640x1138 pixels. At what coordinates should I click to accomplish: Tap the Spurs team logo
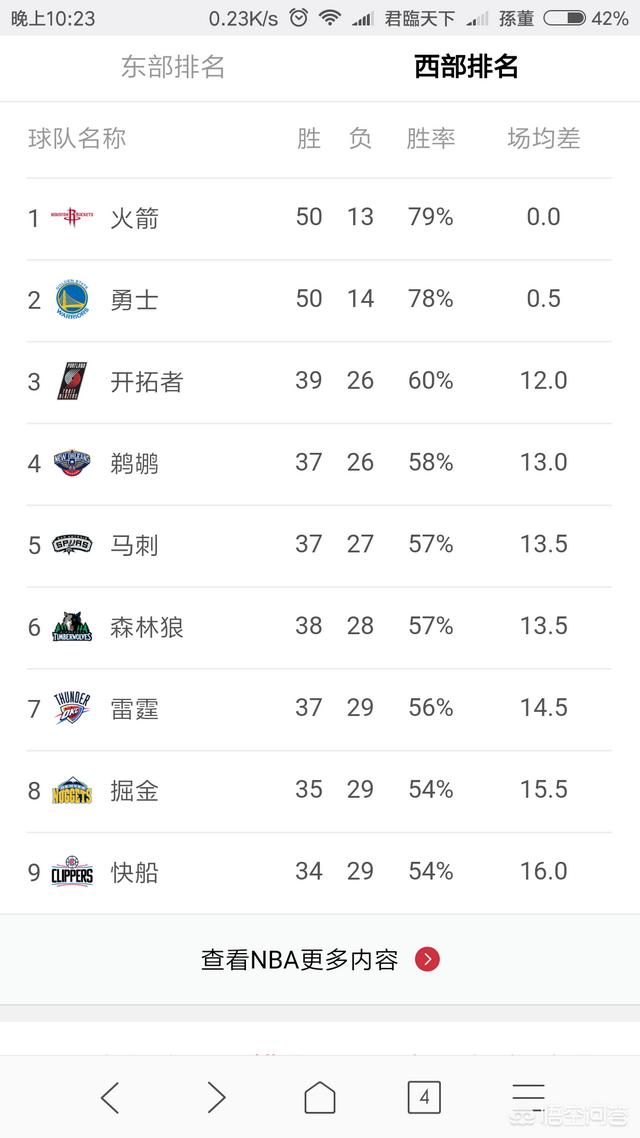[72, 545]
